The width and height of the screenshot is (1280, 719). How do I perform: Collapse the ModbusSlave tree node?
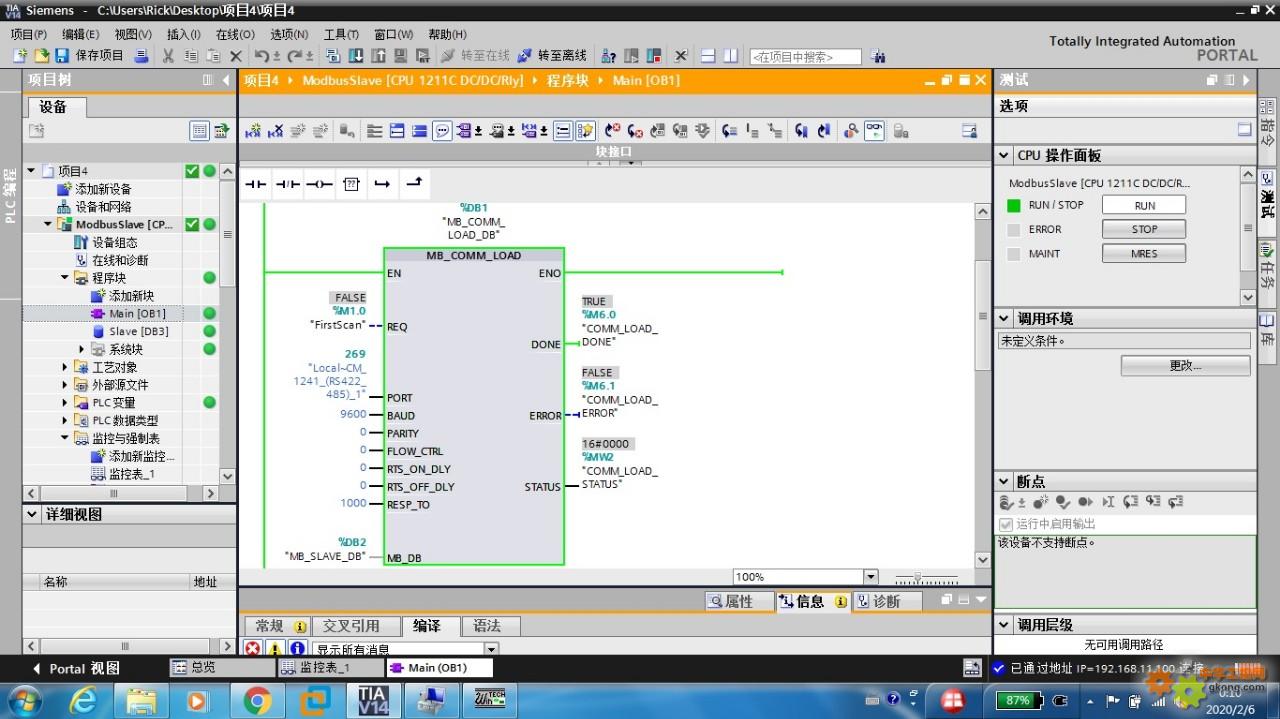(47, 224)
